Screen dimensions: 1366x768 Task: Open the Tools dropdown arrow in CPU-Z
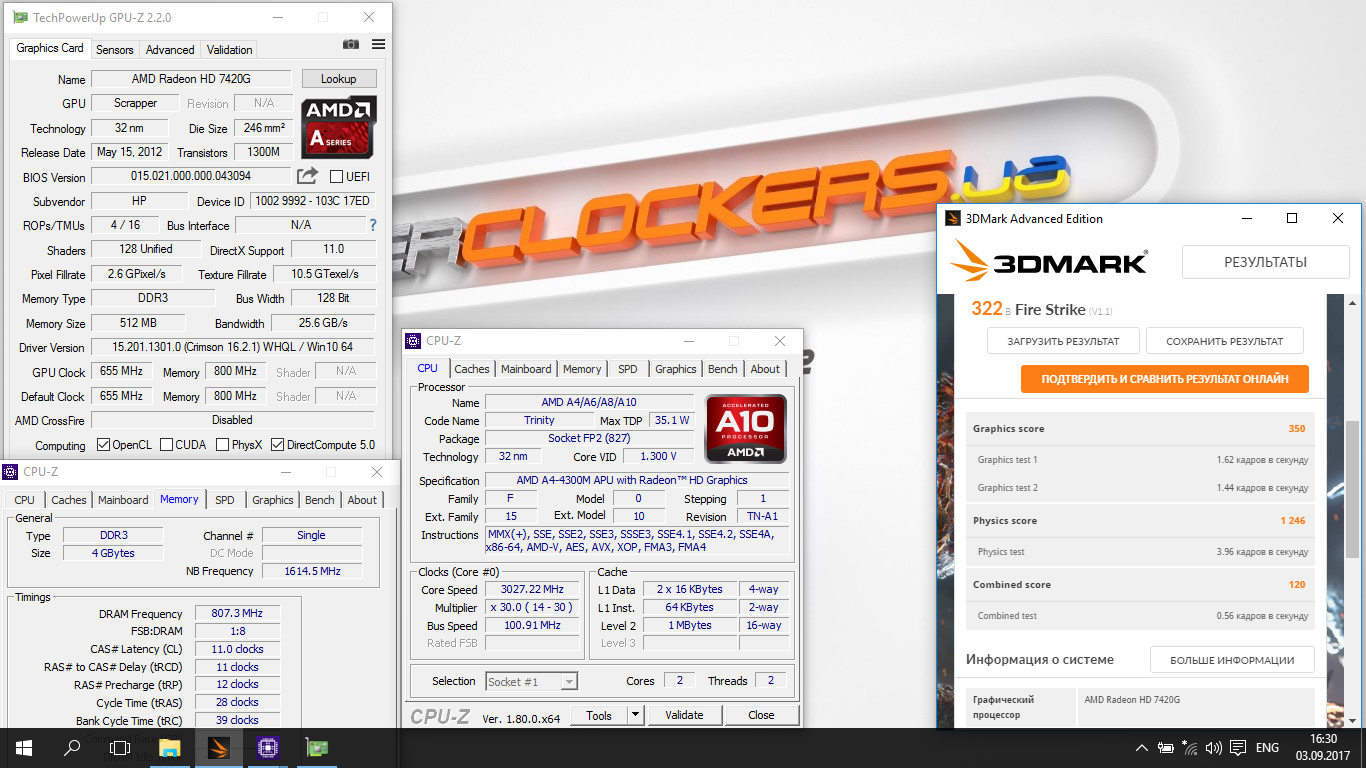(x=634, y=715)
